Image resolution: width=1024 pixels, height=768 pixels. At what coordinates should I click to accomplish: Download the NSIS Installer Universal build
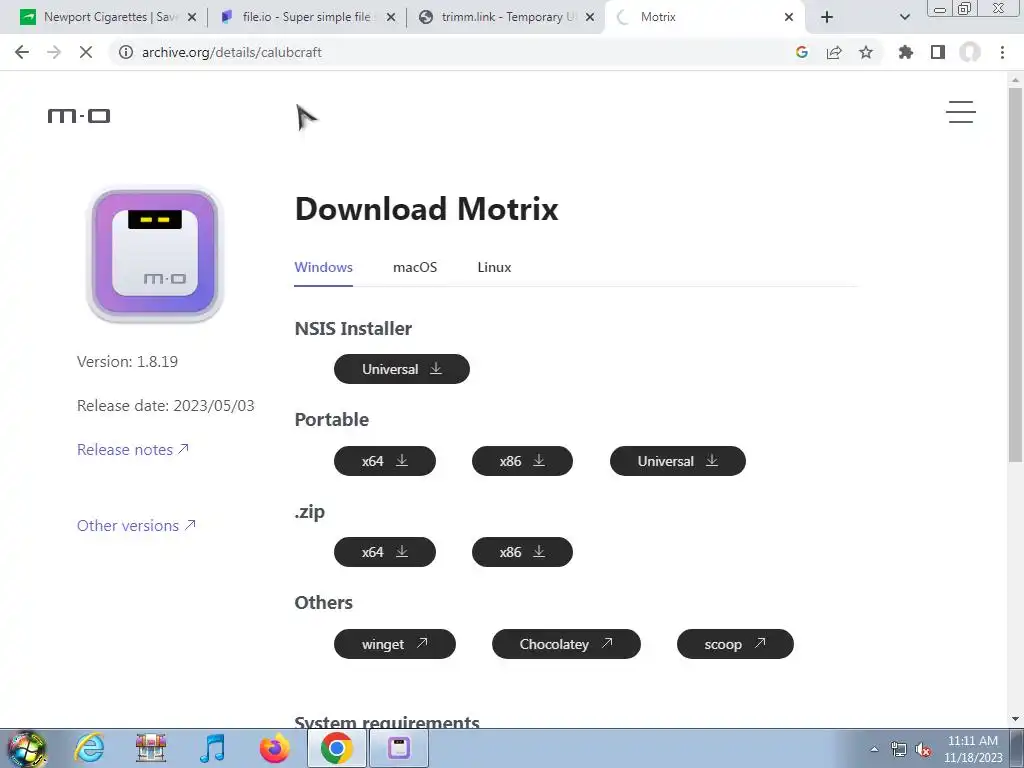click(402, 369)
